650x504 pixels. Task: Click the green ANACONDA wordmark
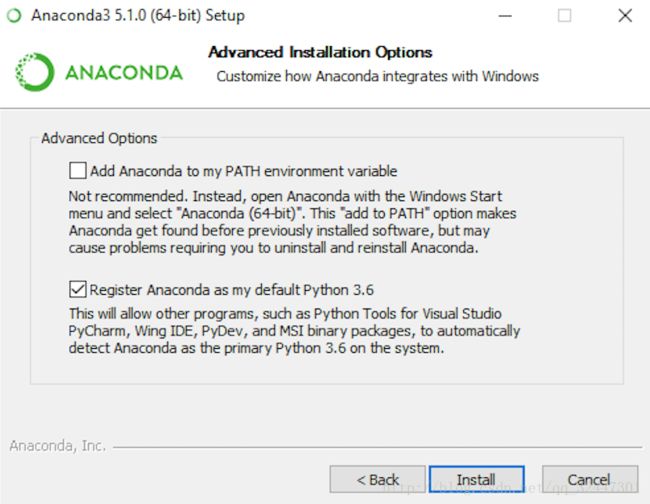pyautogui.click(x=124, y=73)
